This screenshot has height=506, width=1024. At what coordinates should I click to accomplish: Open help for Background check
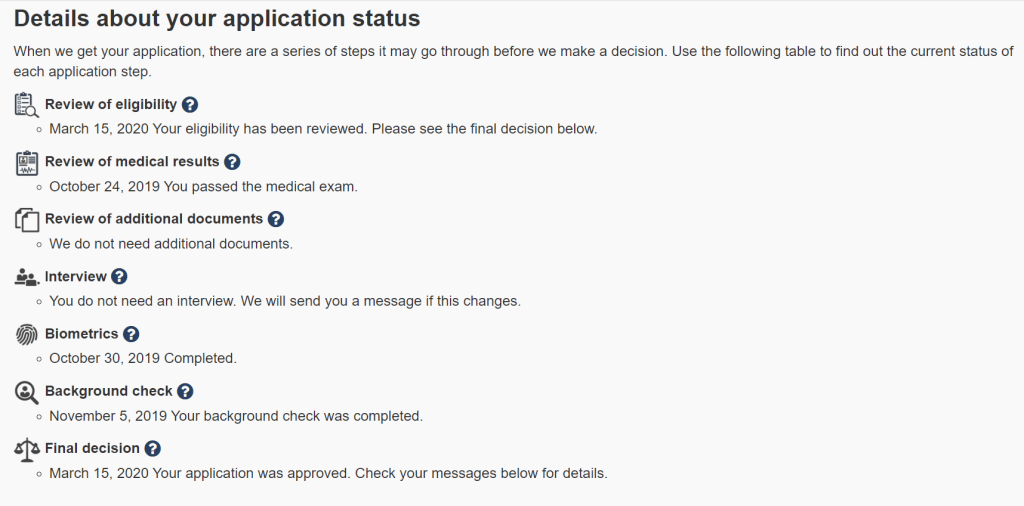(185, 392)
